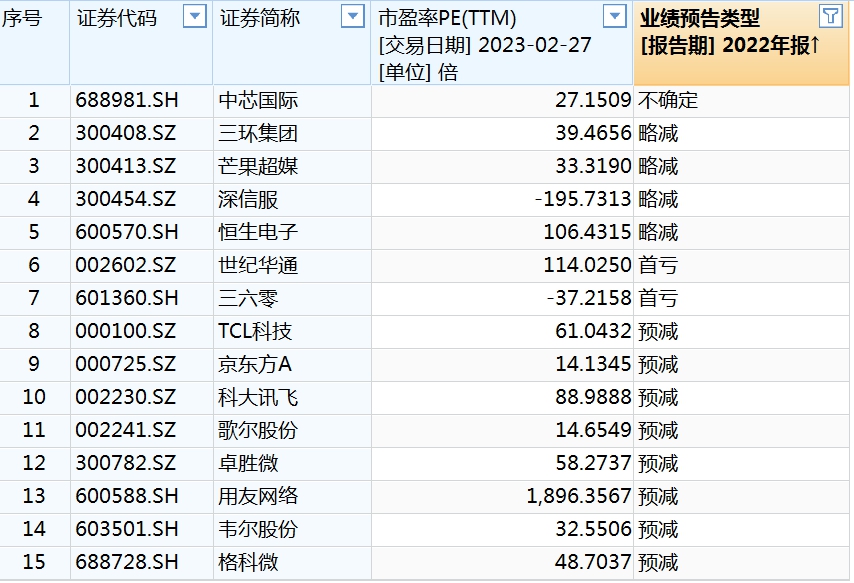Click row number 1
The image size is (854, 583).
(34, 100)
